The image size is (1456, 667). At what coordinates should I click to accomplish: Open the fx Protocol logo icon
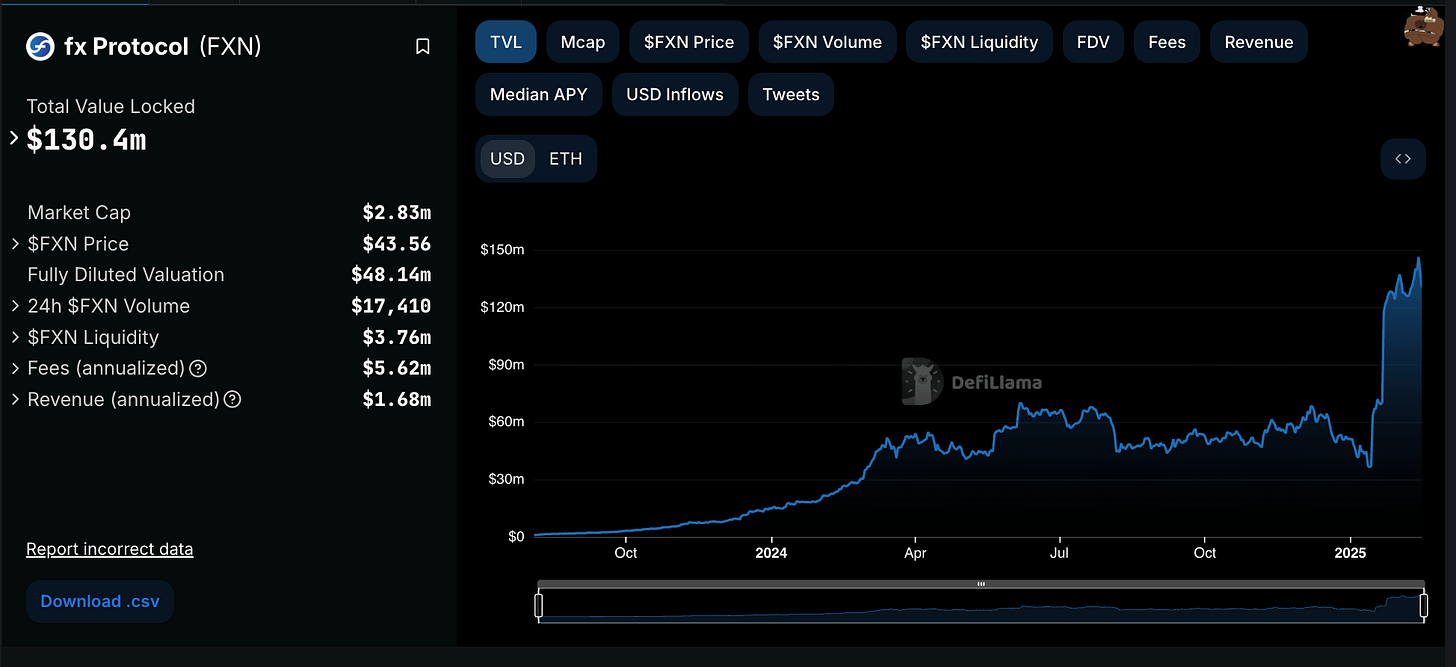click(x=40, y=46)
